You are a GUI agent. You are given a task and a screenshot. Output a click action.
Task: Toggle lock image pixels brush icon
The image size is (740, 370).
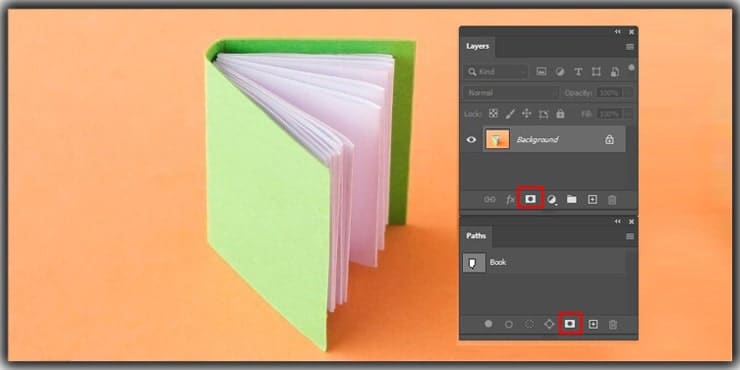(510, 114)
